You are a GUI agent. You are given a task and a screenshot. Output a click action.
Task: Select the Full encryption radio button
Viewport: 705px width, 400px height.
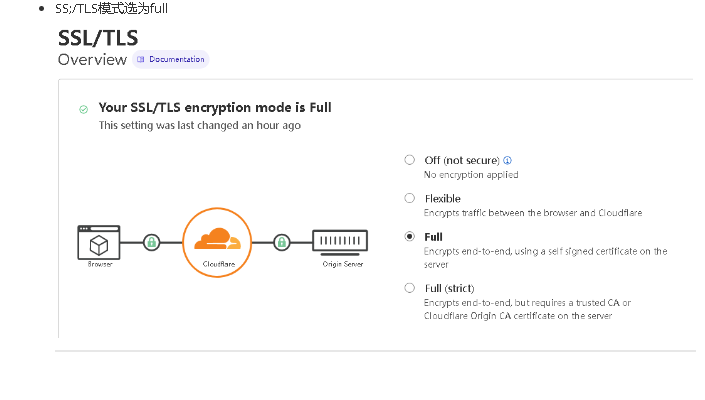(x=410, y=237)
